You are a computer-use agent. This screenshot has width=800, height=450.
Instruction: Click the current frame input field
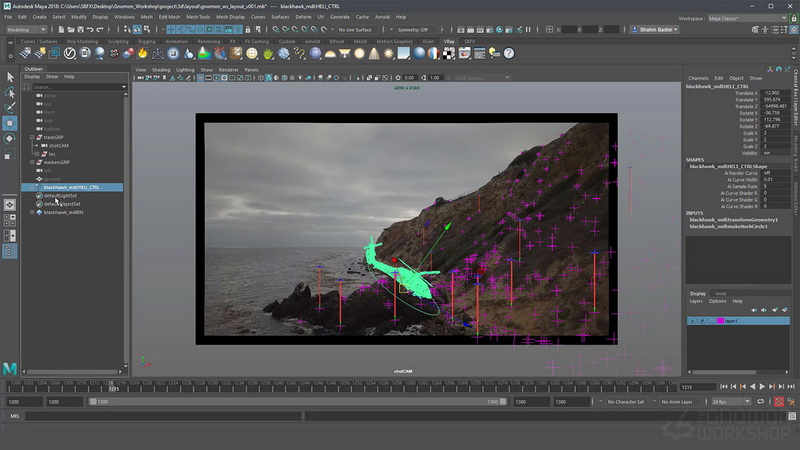click(x=698, y=387)
